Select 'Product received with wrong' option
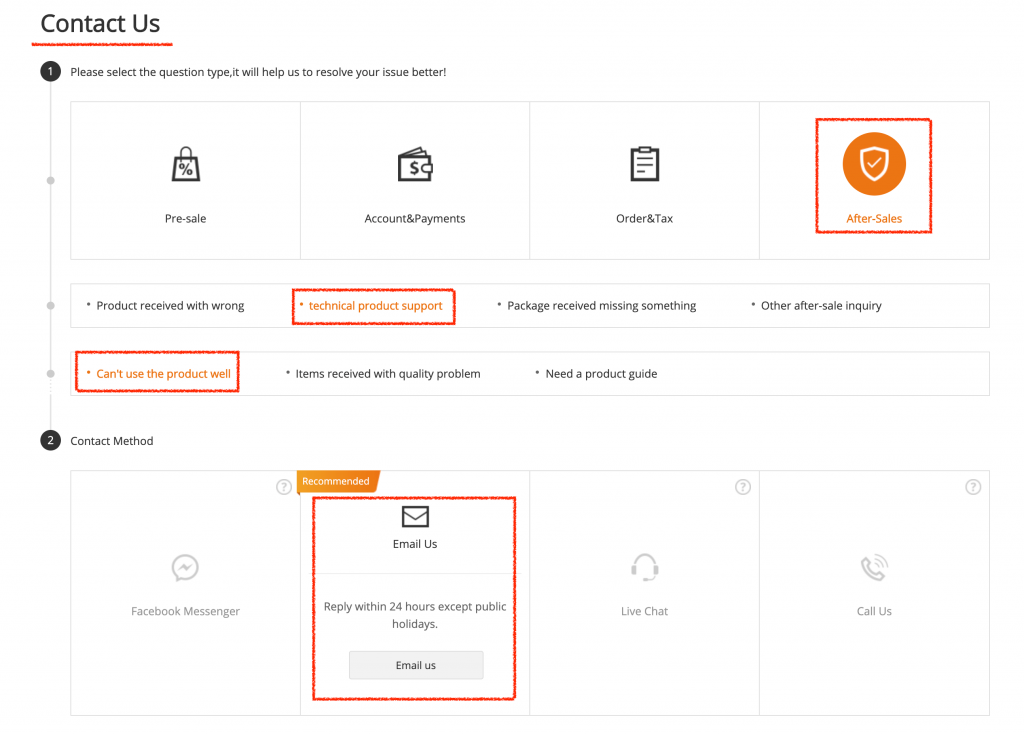Image resolution: width=1024 pixels, height=734 pixels. [170, 306]
